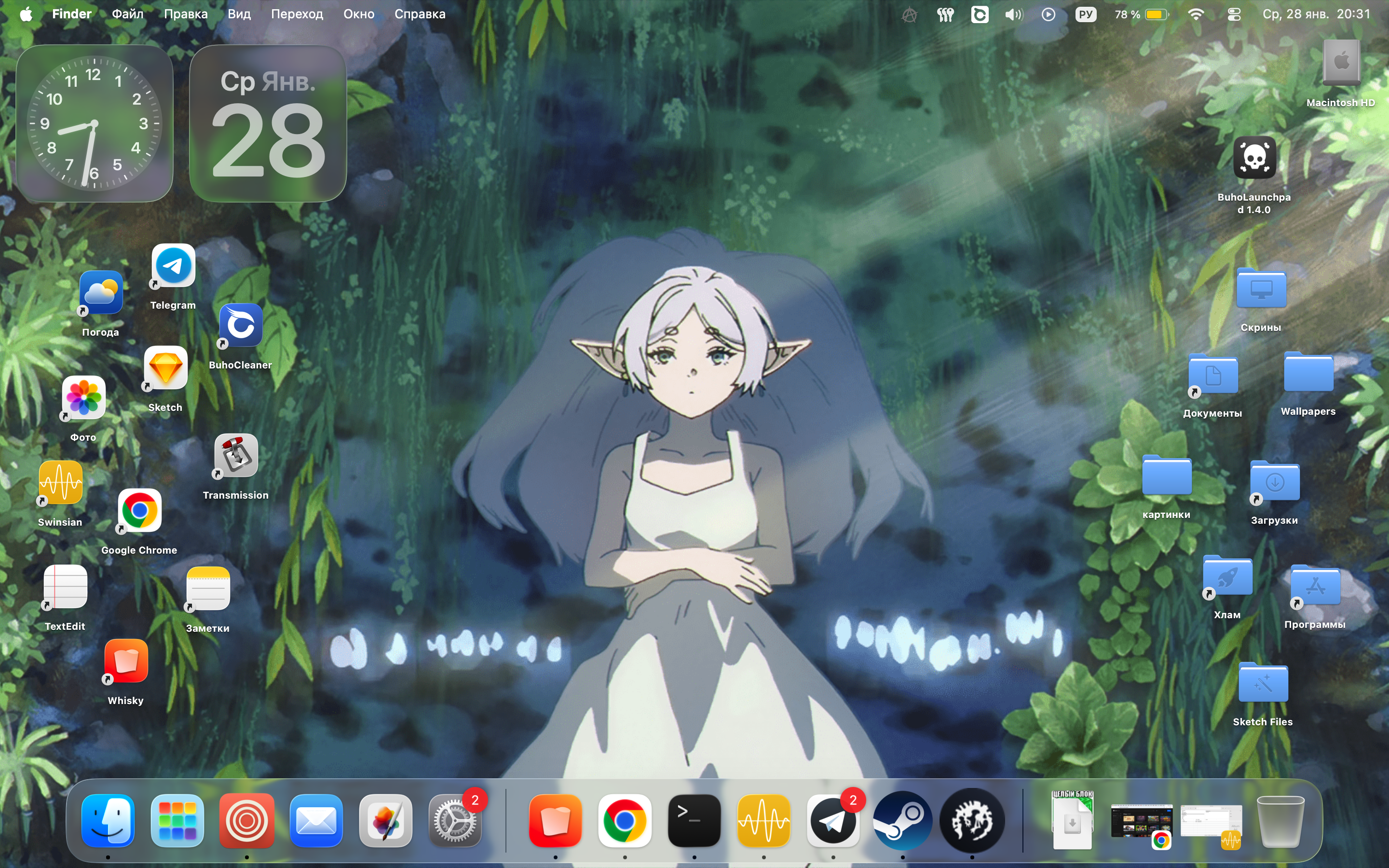This screenshot has width=1389, height=868.
Task: Click the calendar widget showing 28
Action: click(x=268, y=124)
